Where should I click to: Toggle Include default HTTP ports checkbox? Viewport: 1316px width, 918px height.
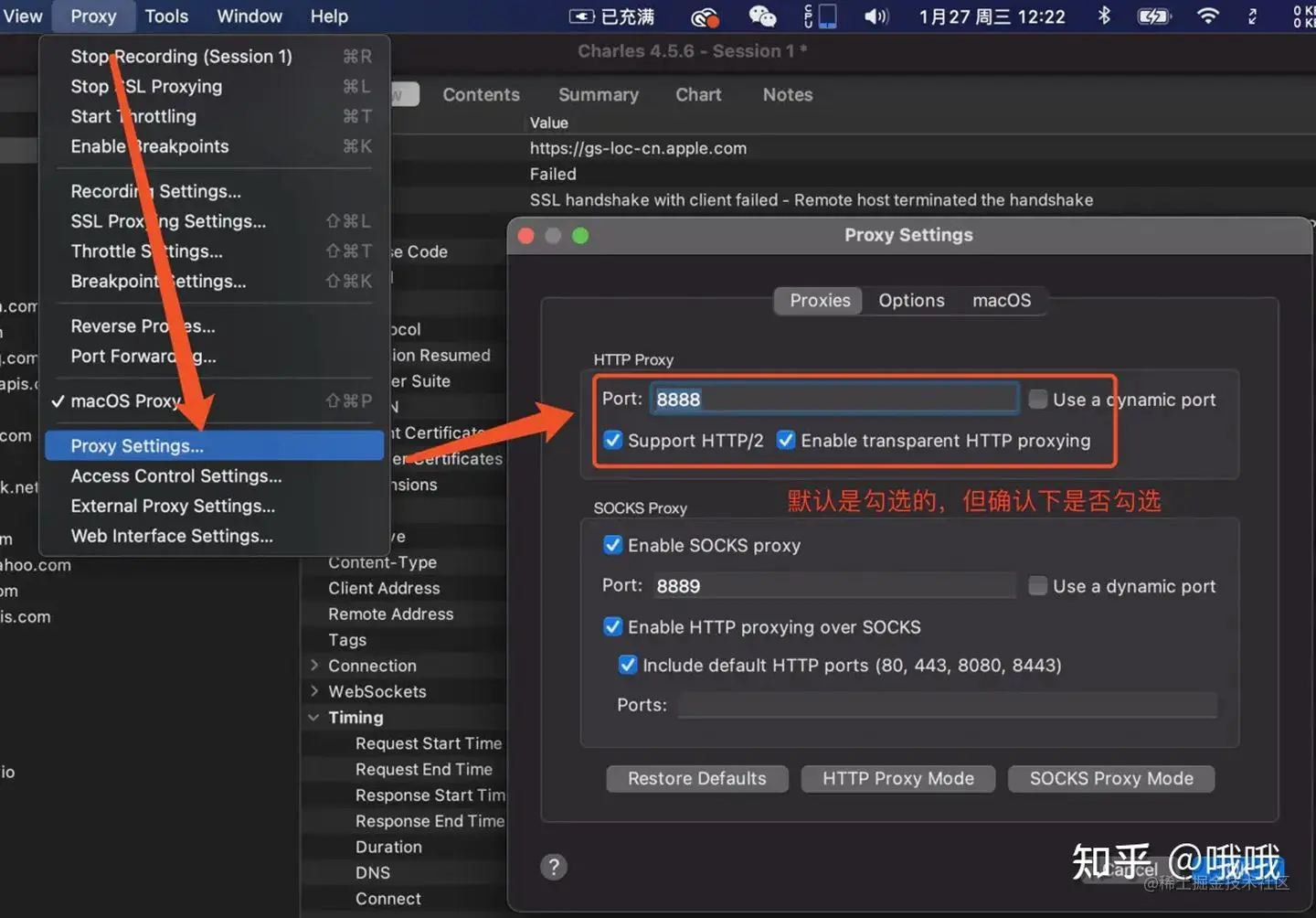pyautogui.click(x=627, y=665)
